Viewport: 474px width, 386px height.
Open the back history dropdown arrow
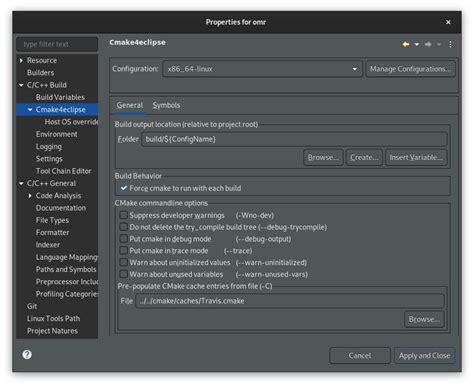coord(417,44)
